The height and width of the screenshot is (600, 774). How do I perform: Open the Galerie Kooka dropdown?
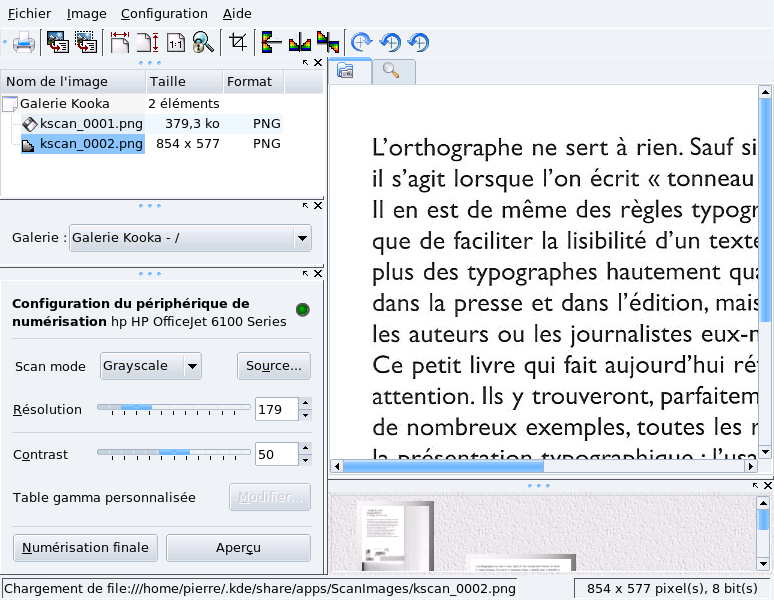click(190, 238)
